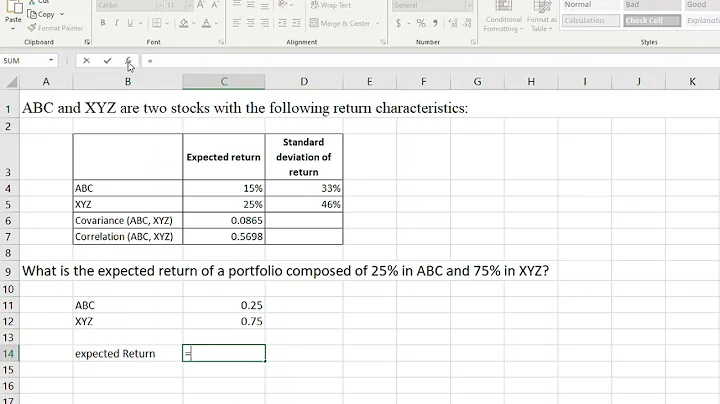Open the Alignment settings dialog launcher
The width and height of the screenshot is (720, 404).
click(383, 42)
